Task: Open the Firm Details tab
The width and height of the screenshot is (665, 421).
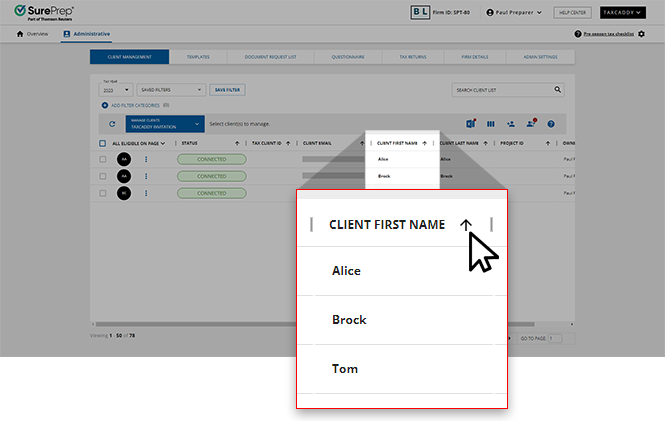Action: click(475, 57)
